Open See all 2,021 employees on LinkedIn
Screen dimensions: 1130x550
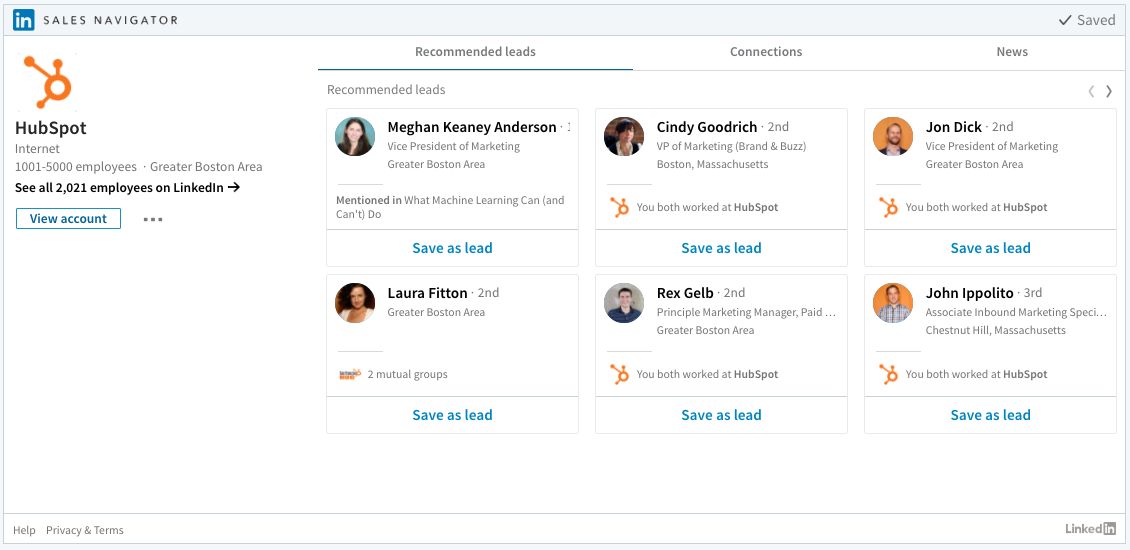[128, 187]
